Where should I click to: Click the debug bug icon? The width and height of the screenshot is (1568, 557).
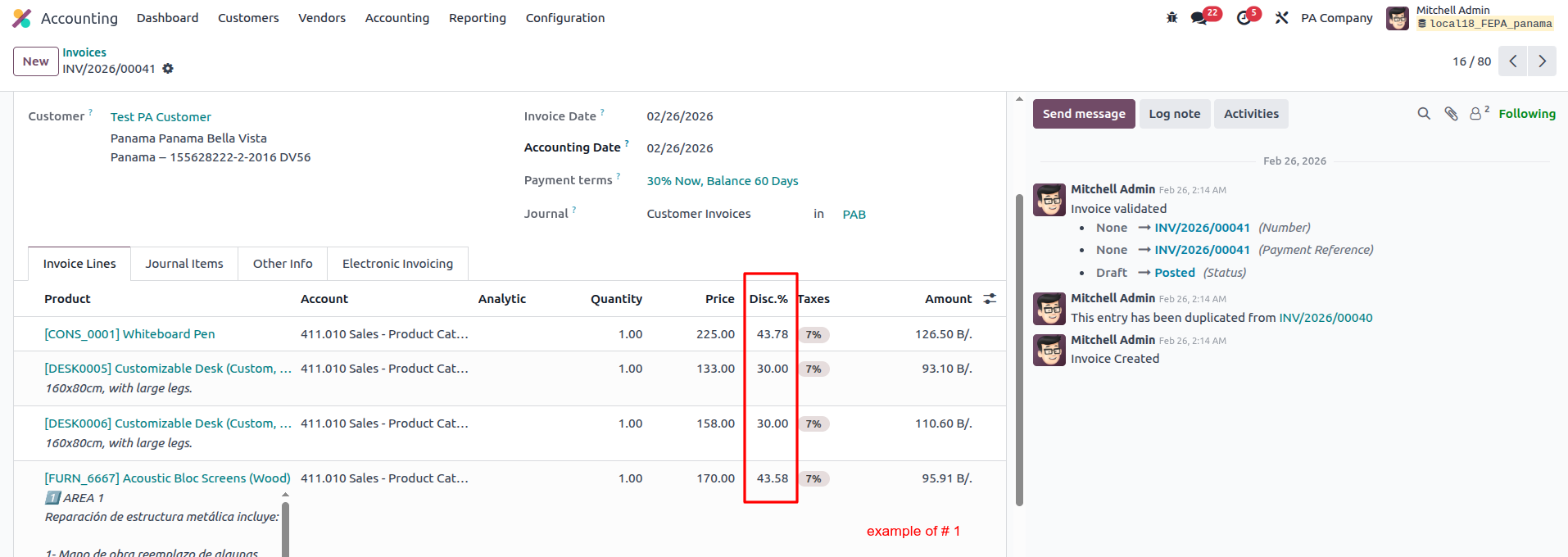coord(1171,18)
